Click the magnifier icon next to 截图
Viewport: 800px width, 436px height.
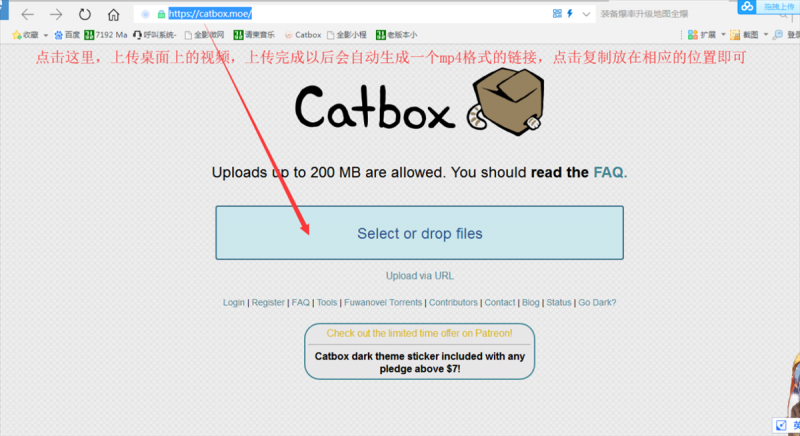click(x=778, y=35)
